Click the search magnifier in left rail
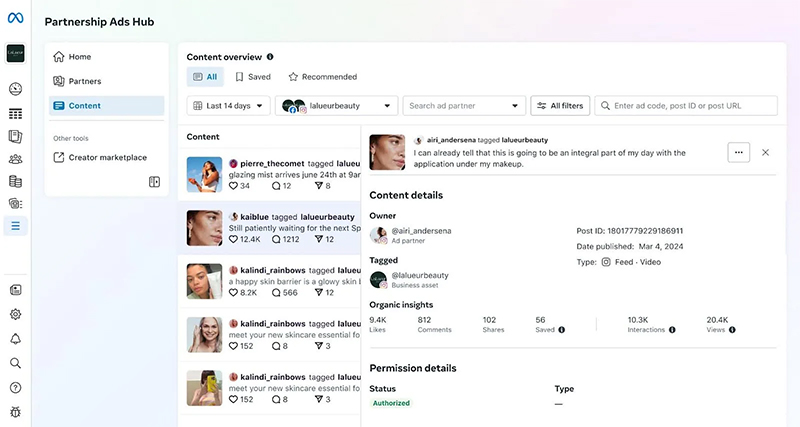 [x=15, y=363]
